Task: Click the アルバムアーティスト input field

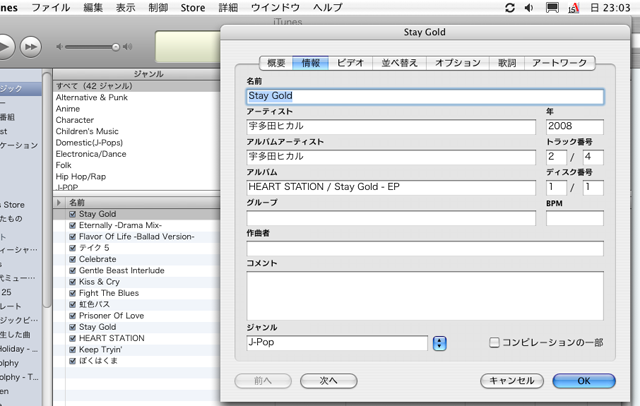Action: tap(391, 157)
